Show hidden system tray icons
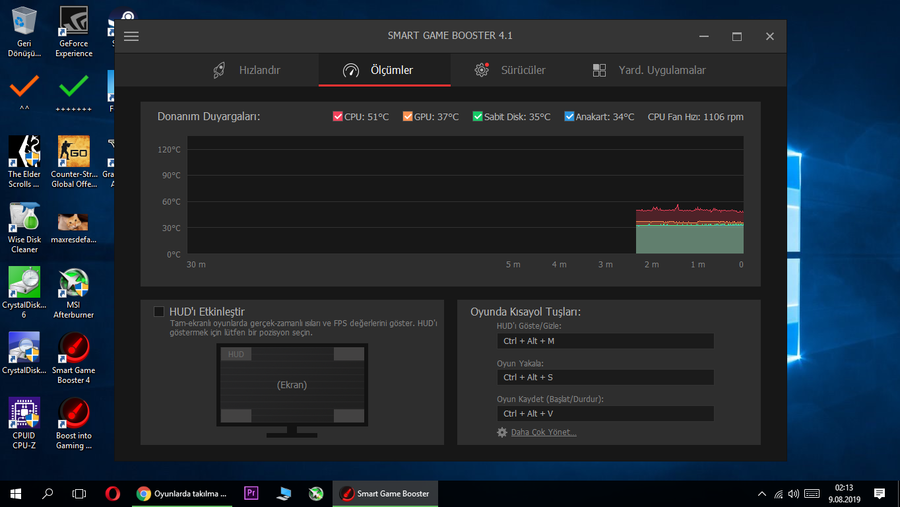900x507 pixels. coord(762,494)
